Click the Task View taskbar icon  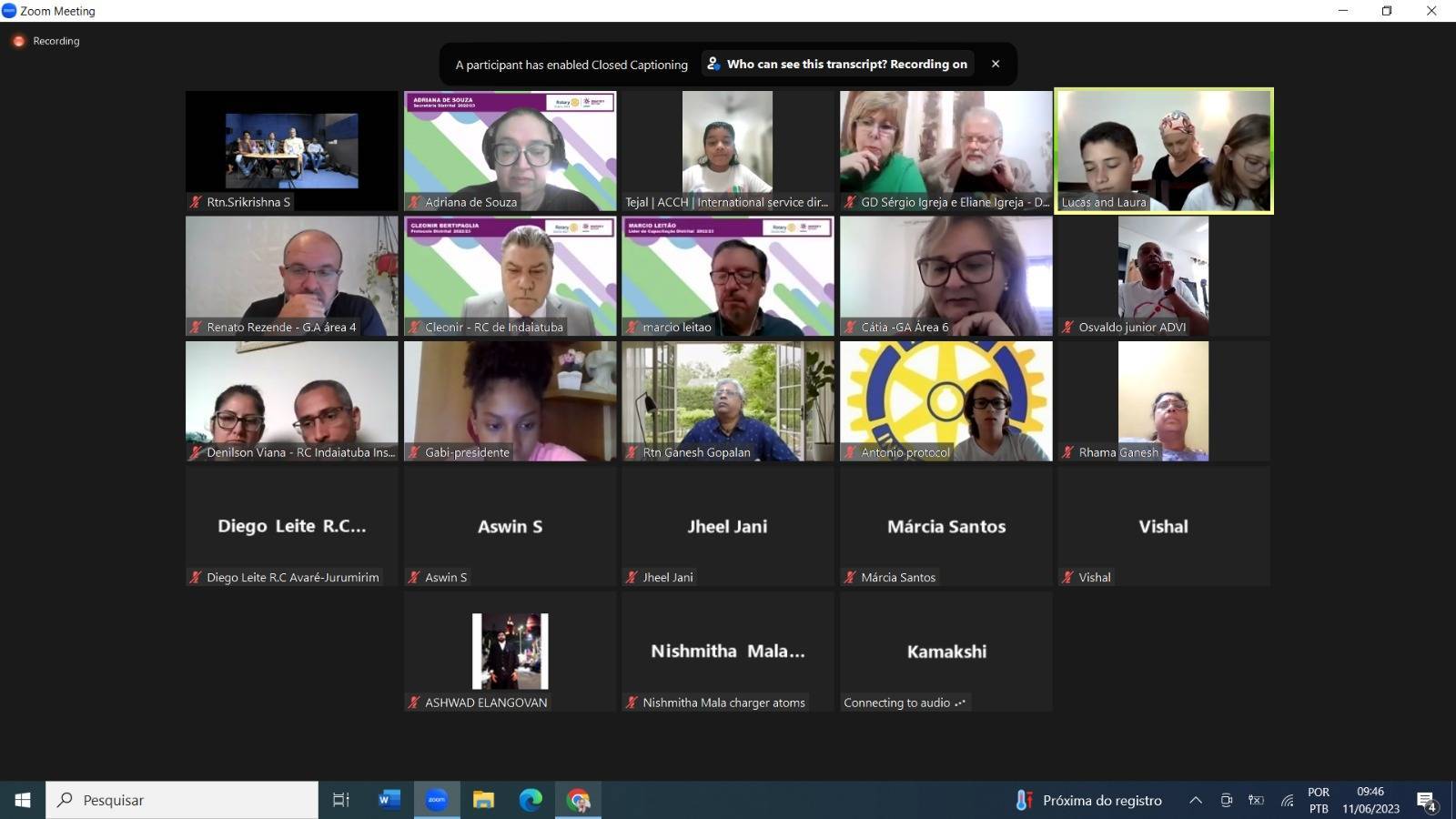point(341,800)
